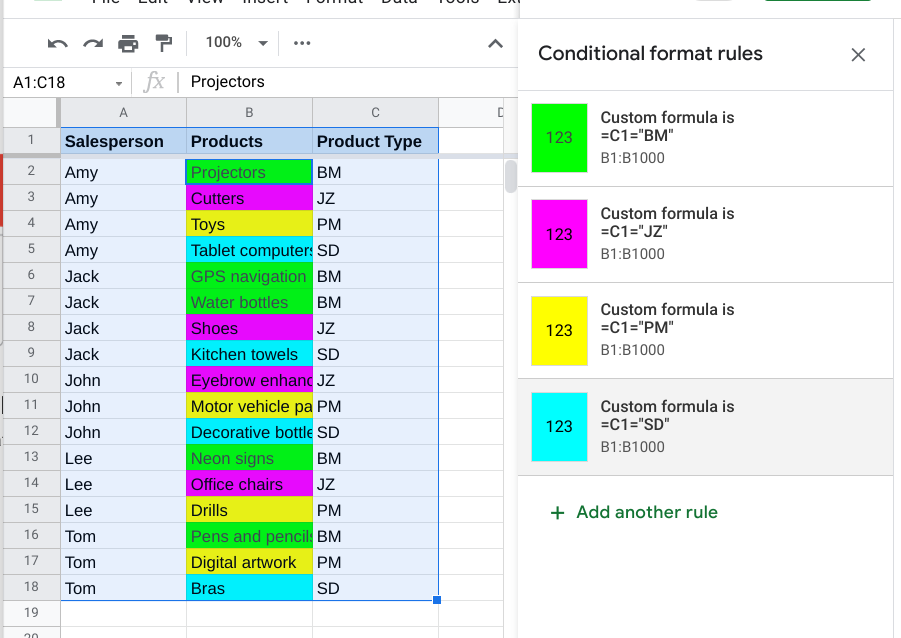Click the SD cell in row 18
Screen dimensions: 901x638
[375, 588]
